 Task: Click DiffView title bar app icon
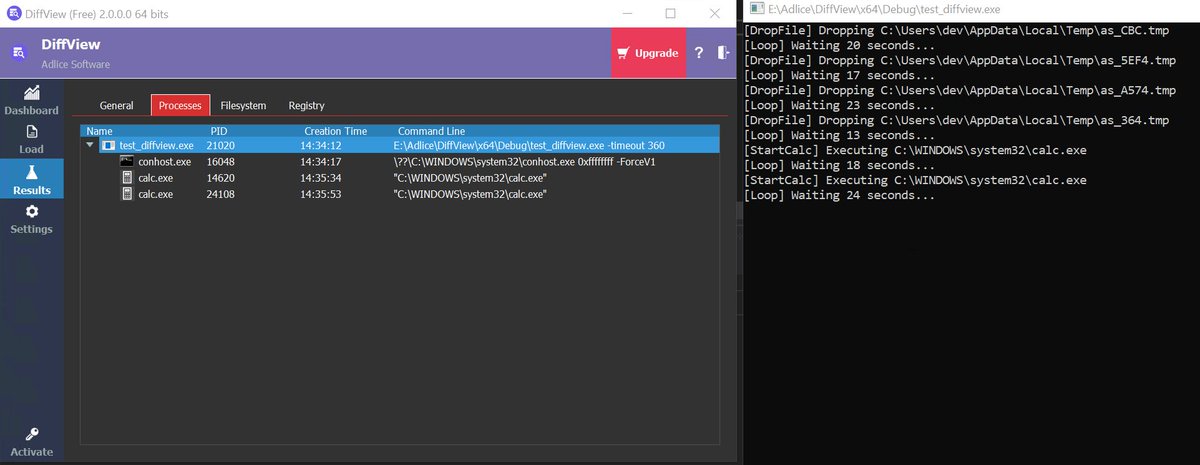pyautogui.click(x=12, y=13)
